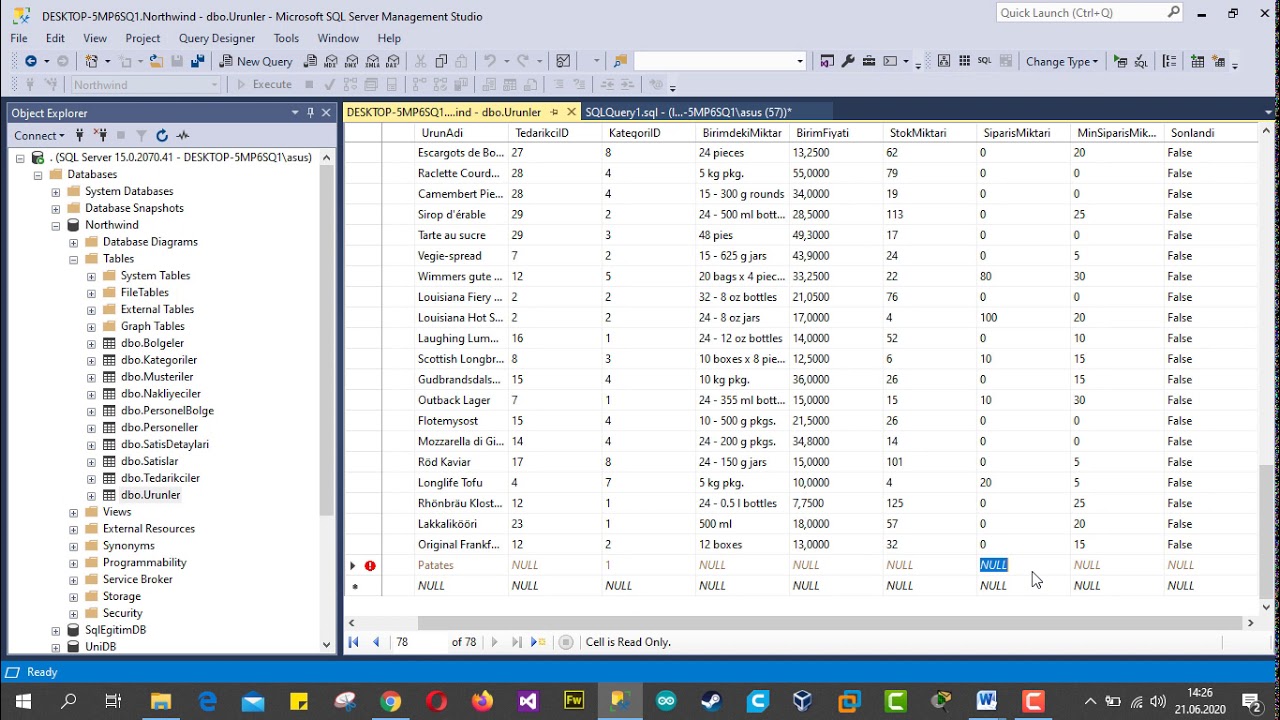Navigate backward with the blue arrow
This screenshot has width=1280, height=720.
point(31,61)
